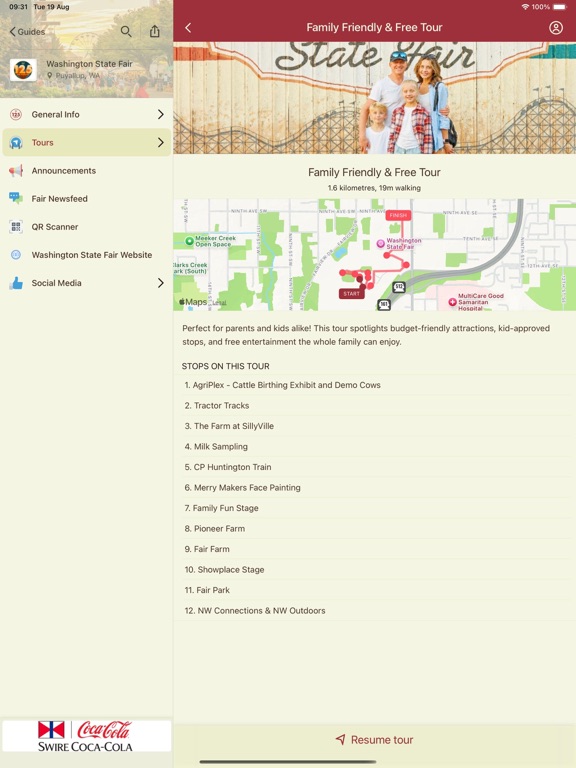Open Fair Newsfeed

(x=87, y=198)
